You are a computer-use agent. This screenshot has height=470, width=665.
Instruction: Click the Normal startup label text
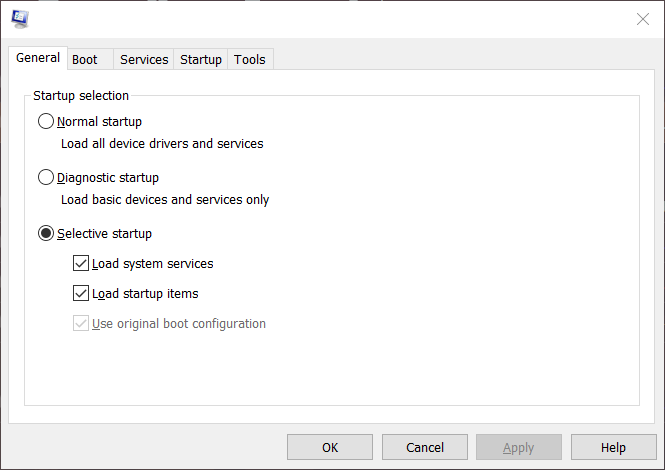(99, 122)
